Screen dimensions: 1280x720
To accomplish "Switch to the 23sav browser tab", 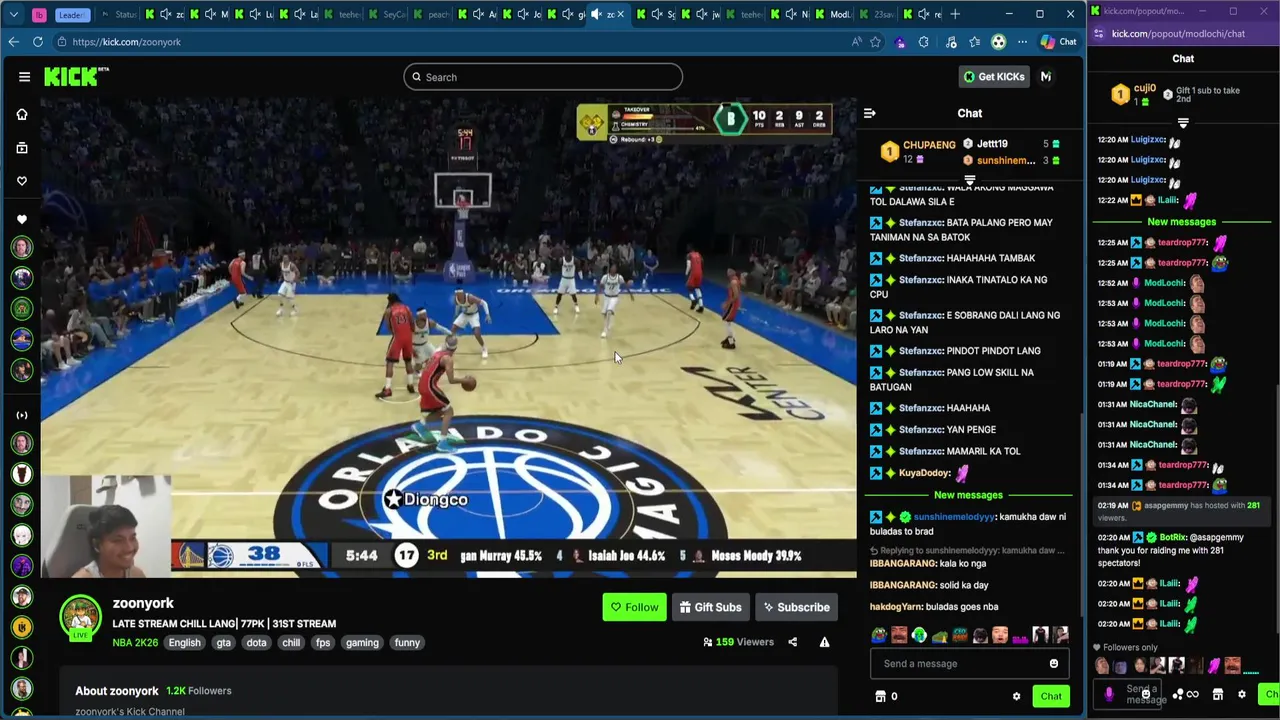I will coord(878,14).
